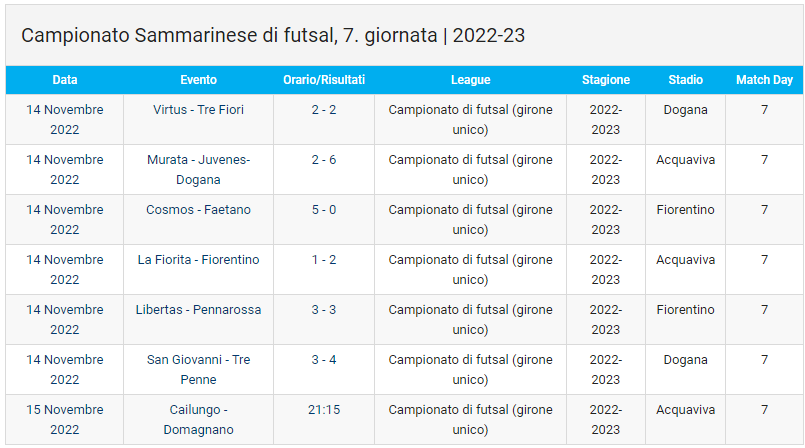Click the 5 - 0 result

(x=323, y=210)
